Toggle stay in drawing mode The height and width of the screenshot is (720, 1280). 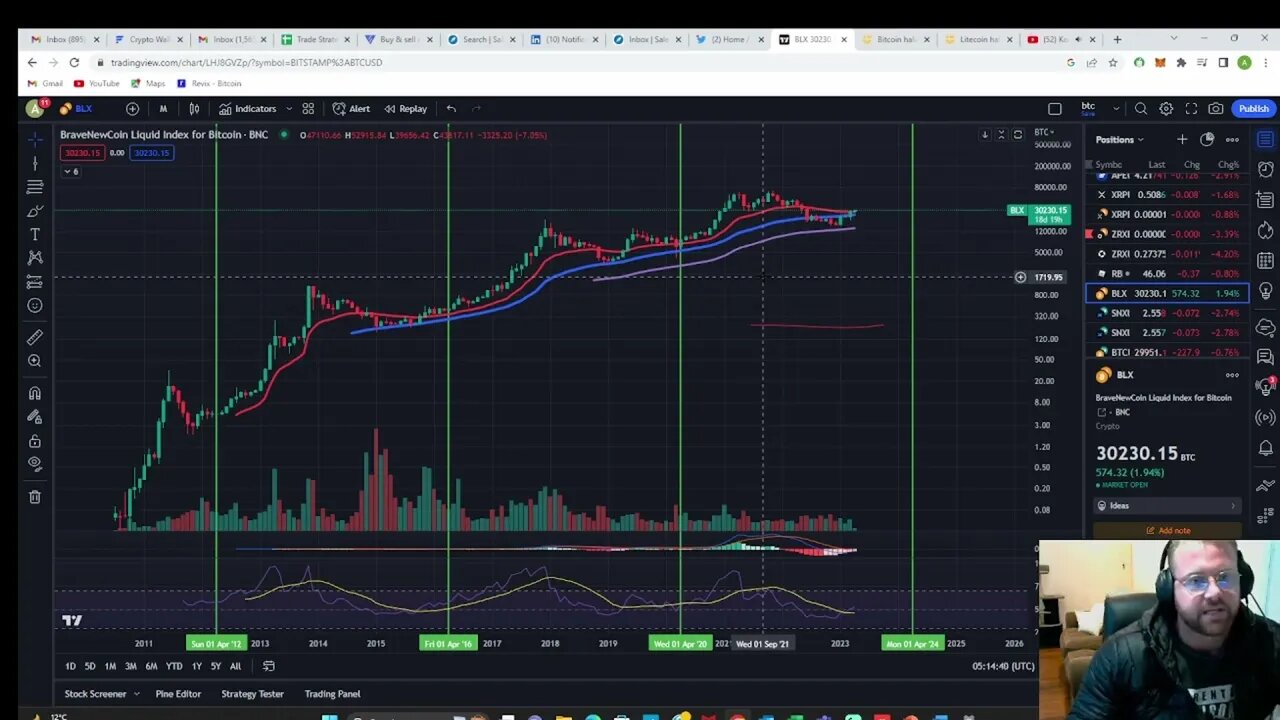point(35,417)
